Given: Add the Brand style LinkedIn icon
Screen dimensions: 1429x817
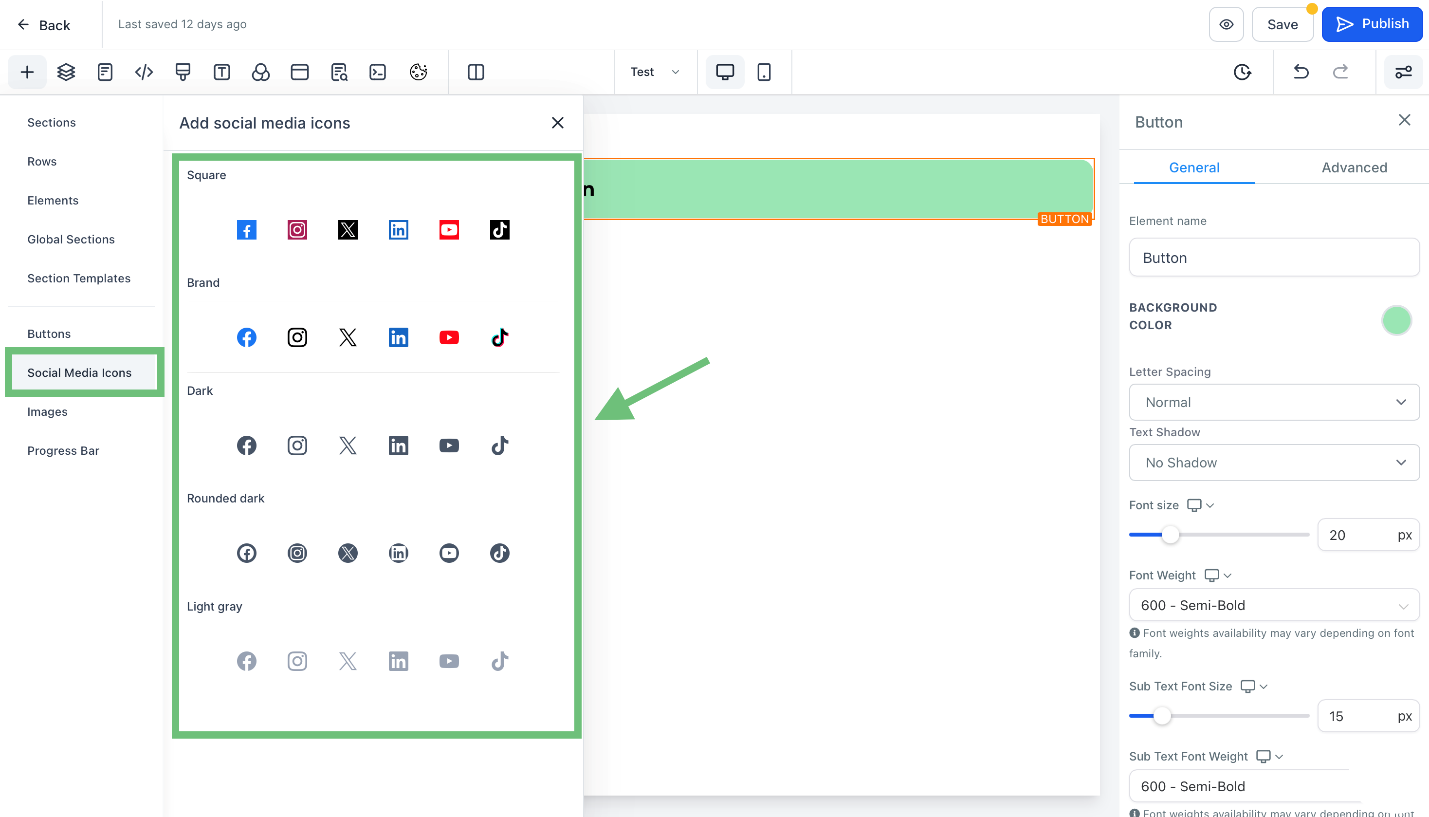Looking at the screenshot, I should 399,337.
